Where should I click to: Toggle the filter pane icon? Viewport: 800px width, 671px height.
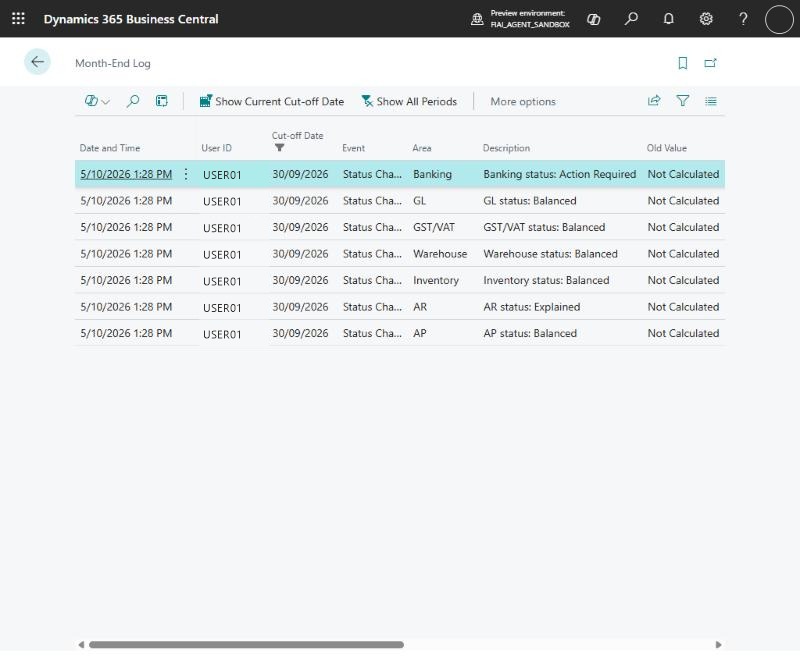[x=683, y=101]
